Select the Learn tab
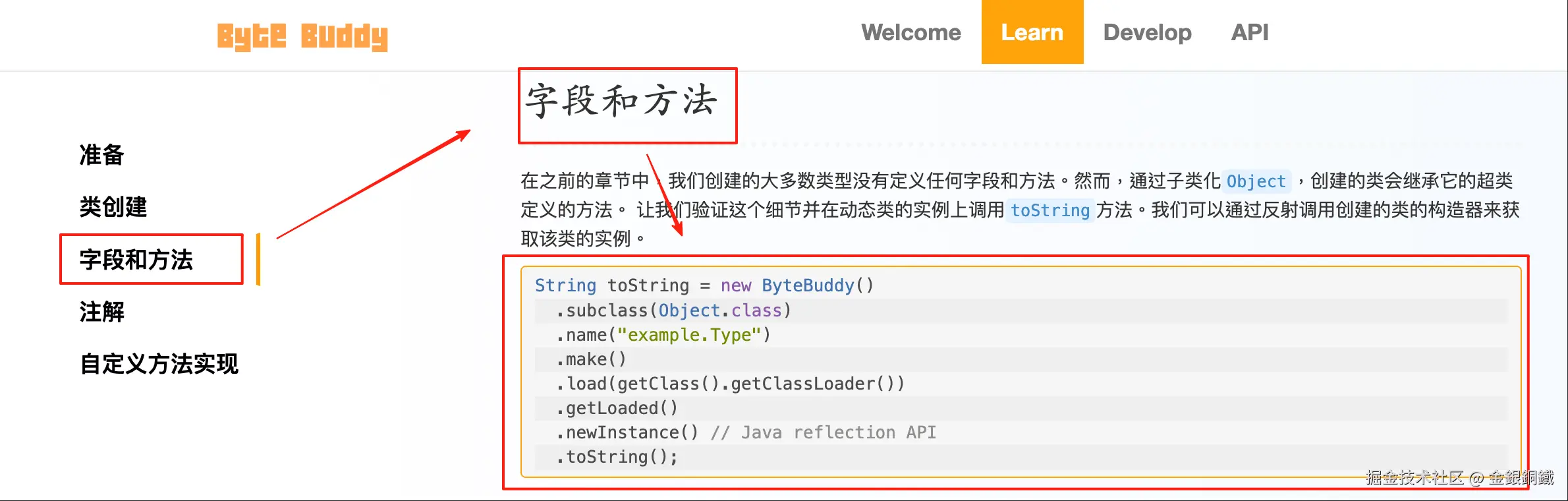The image size is (1568, 501). pos(1032,32)
